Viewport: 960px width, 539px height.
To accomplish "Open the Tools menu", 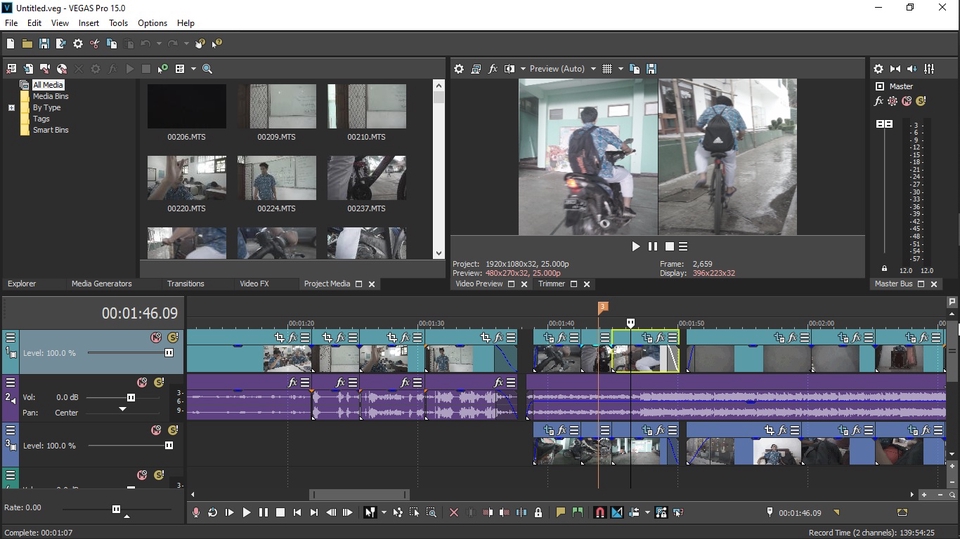I will [x=118, y=23].
